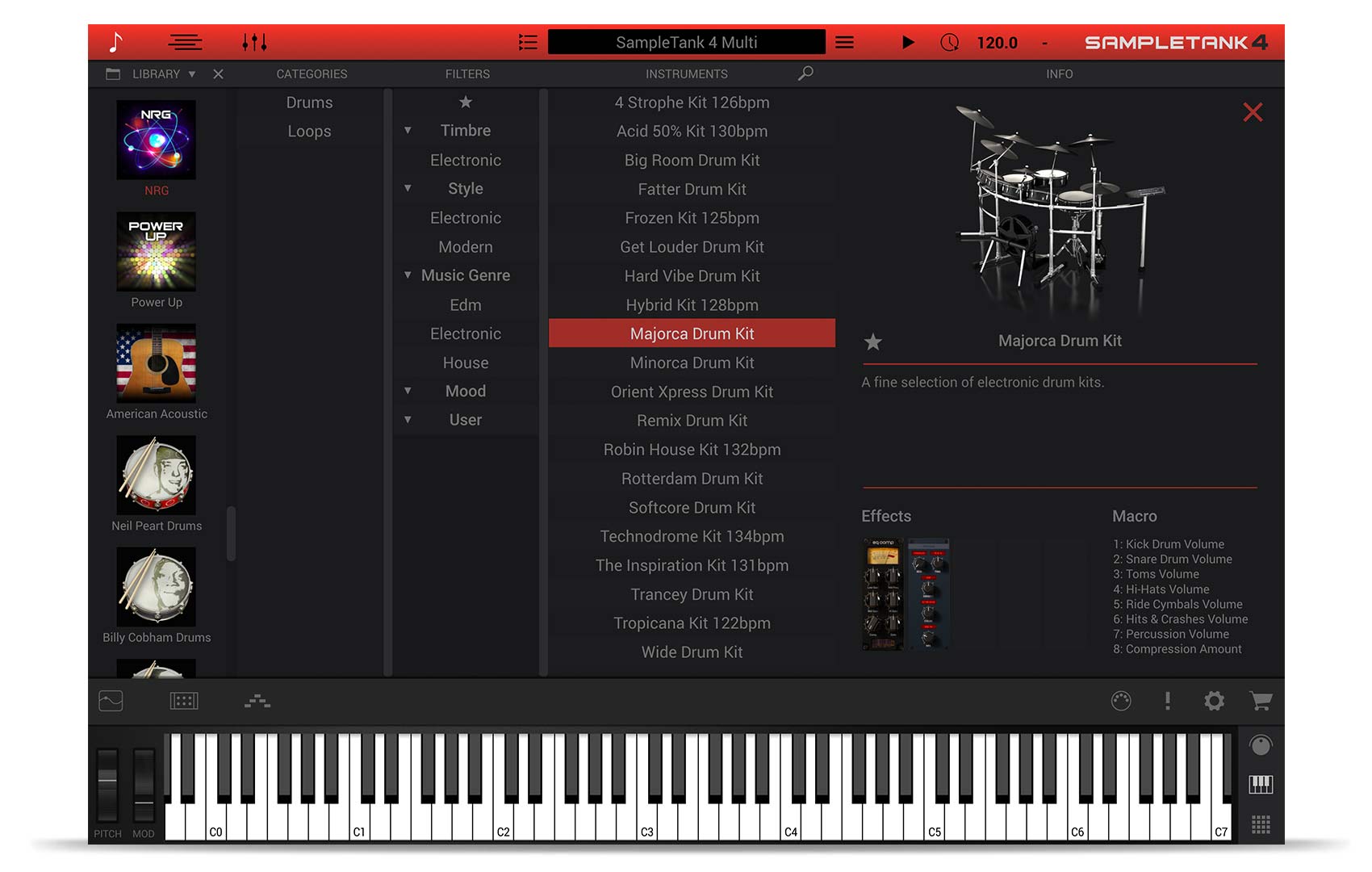The height and width of the screenshot is (872, 1372).
Task: Toggle favorite star for Majorca Drum Kit
Action: 872,342
